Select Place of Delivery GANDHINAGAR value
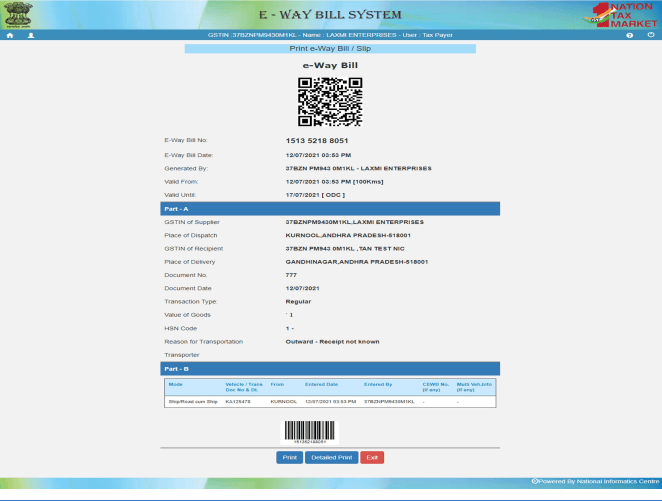 click(x=357, y=262)
